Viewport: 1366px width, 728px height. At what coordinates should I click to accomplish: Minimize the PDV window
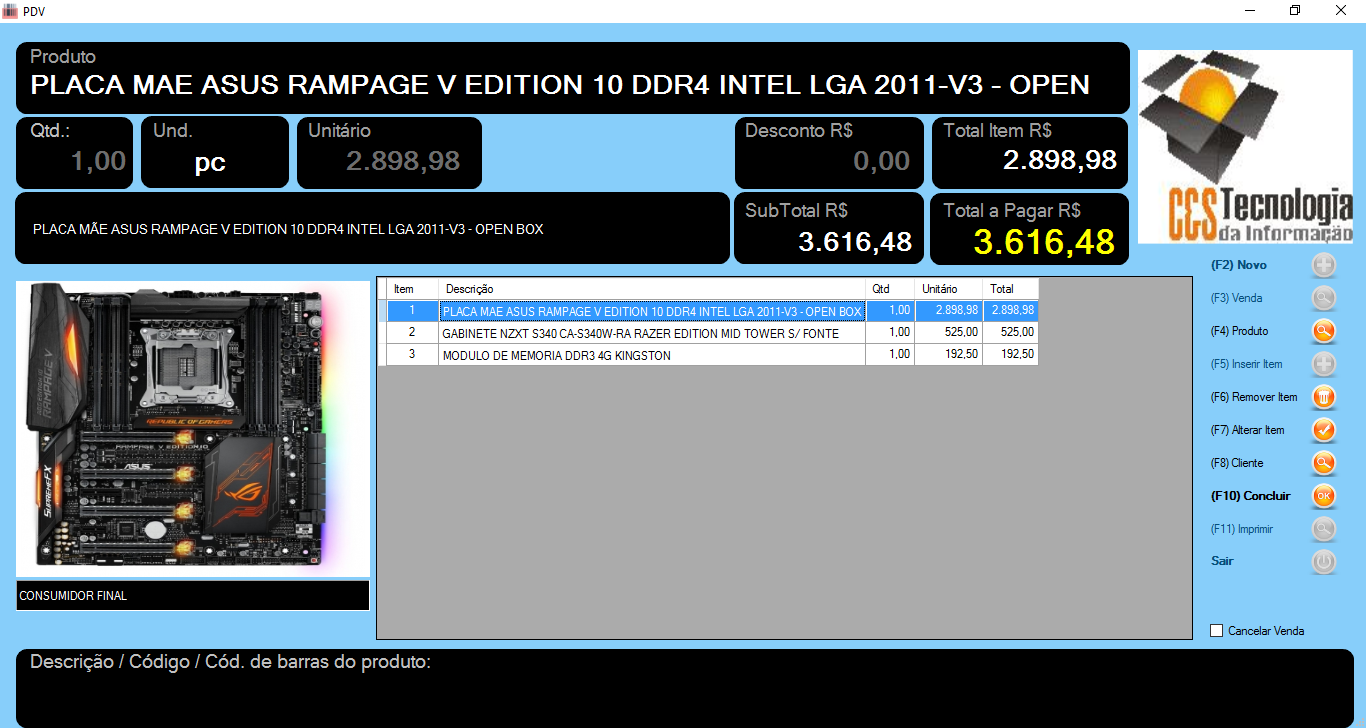[1250, 10]
